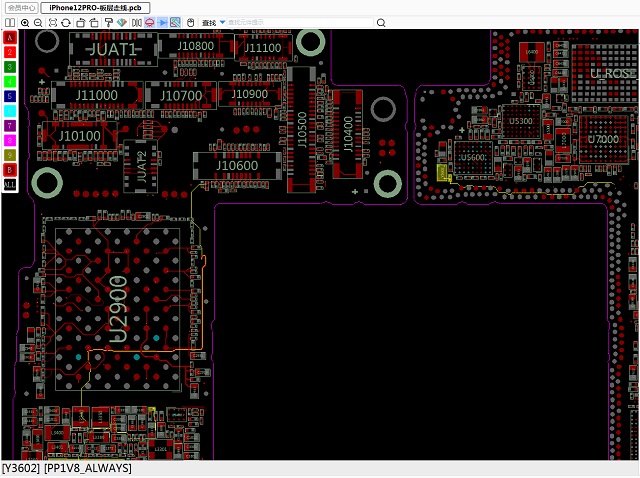This screenshot has width=640, height=478.
Task: Toggle layer A visibility button
Action: coord(10,37)
